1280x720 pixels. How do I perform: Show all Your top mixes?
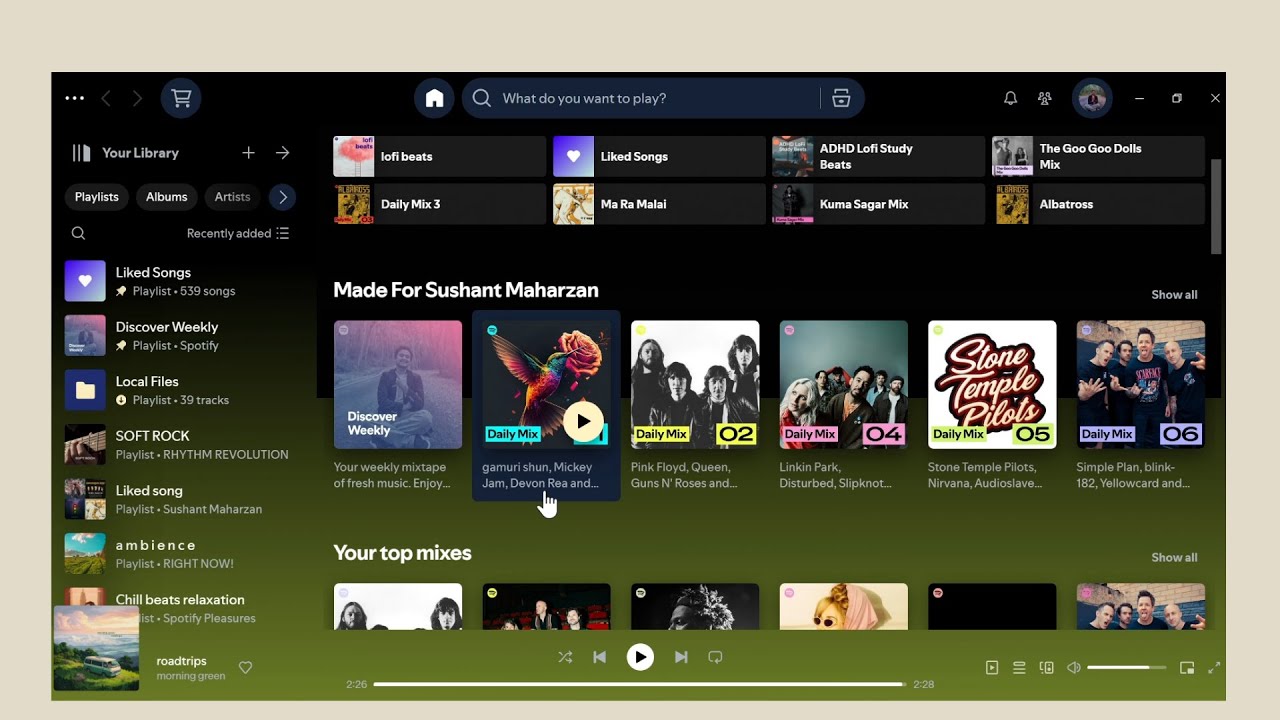[1174, 558]
